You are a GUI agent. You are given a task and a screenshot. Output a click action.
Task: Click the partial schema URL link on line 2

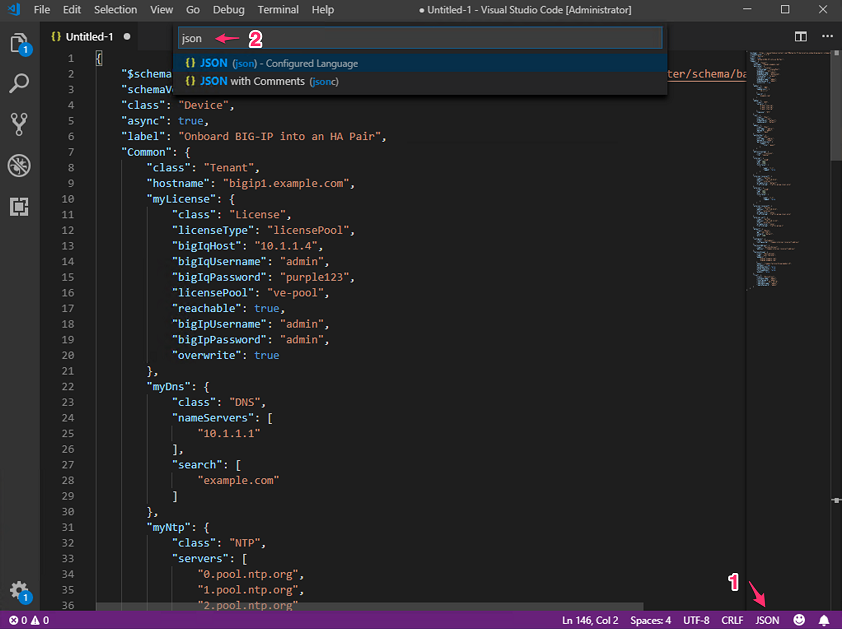pos(706,74)
